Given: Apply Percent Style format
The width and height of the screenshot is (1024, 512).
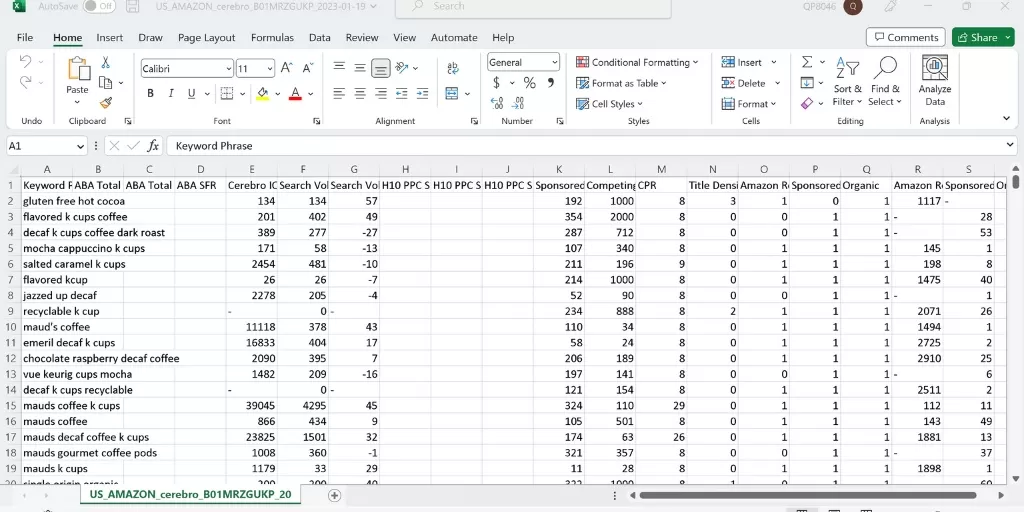Looking at the screenshot, I should coord(529,82).
